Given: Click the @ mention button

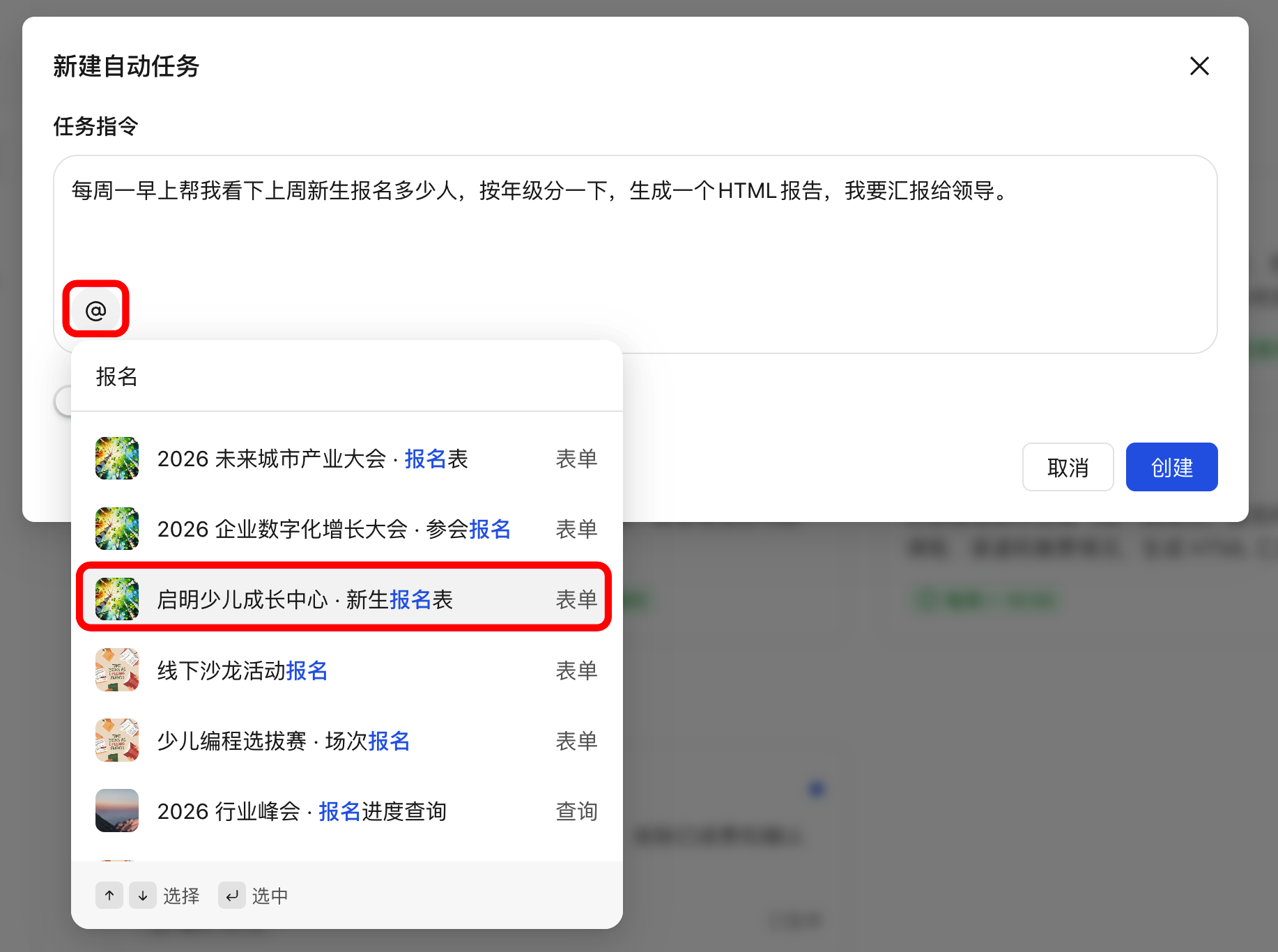Looking at the screenshot, I should (95, 309).
